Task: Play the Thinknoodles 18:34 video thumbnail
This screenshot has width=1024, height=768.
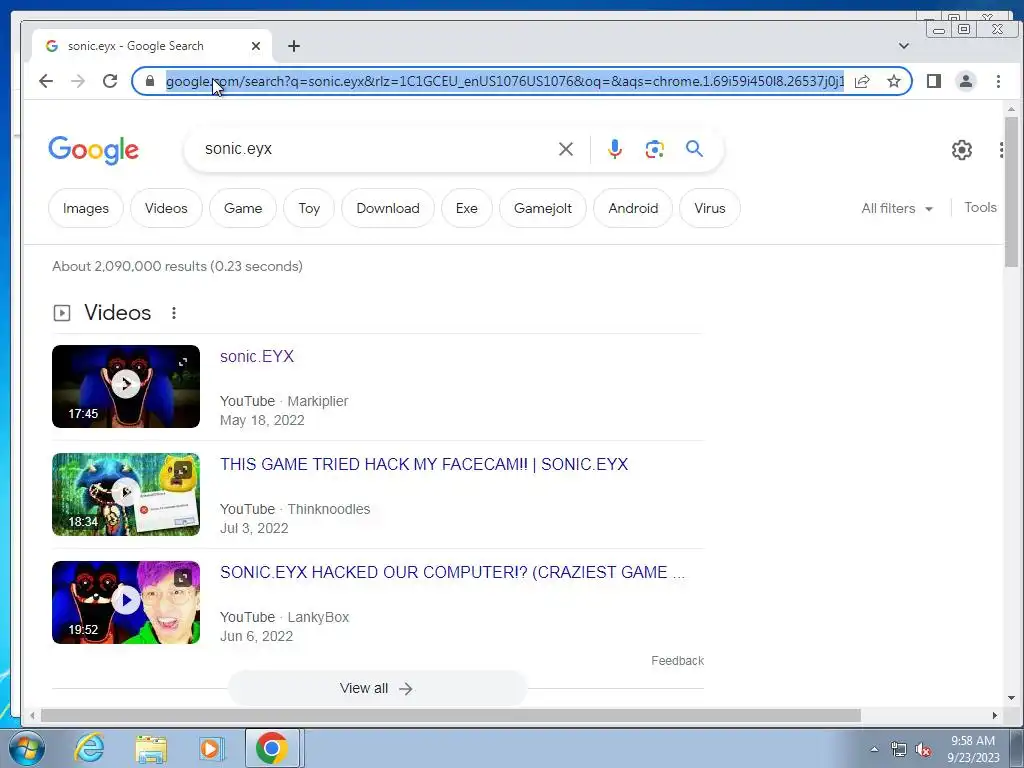Action: (126, 494)
